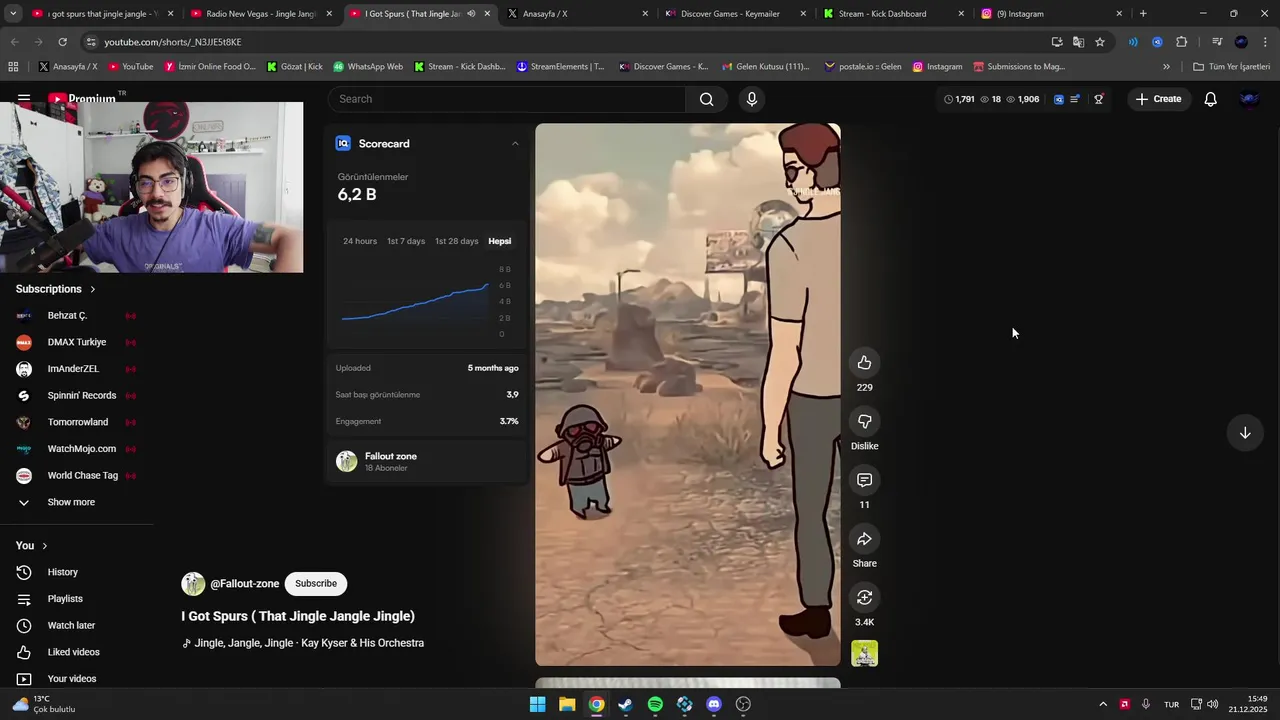The height and width of the screenshot is (720, 1280).
Task: Open the comments with 11 replies
Action: click(x=864, y=480)
